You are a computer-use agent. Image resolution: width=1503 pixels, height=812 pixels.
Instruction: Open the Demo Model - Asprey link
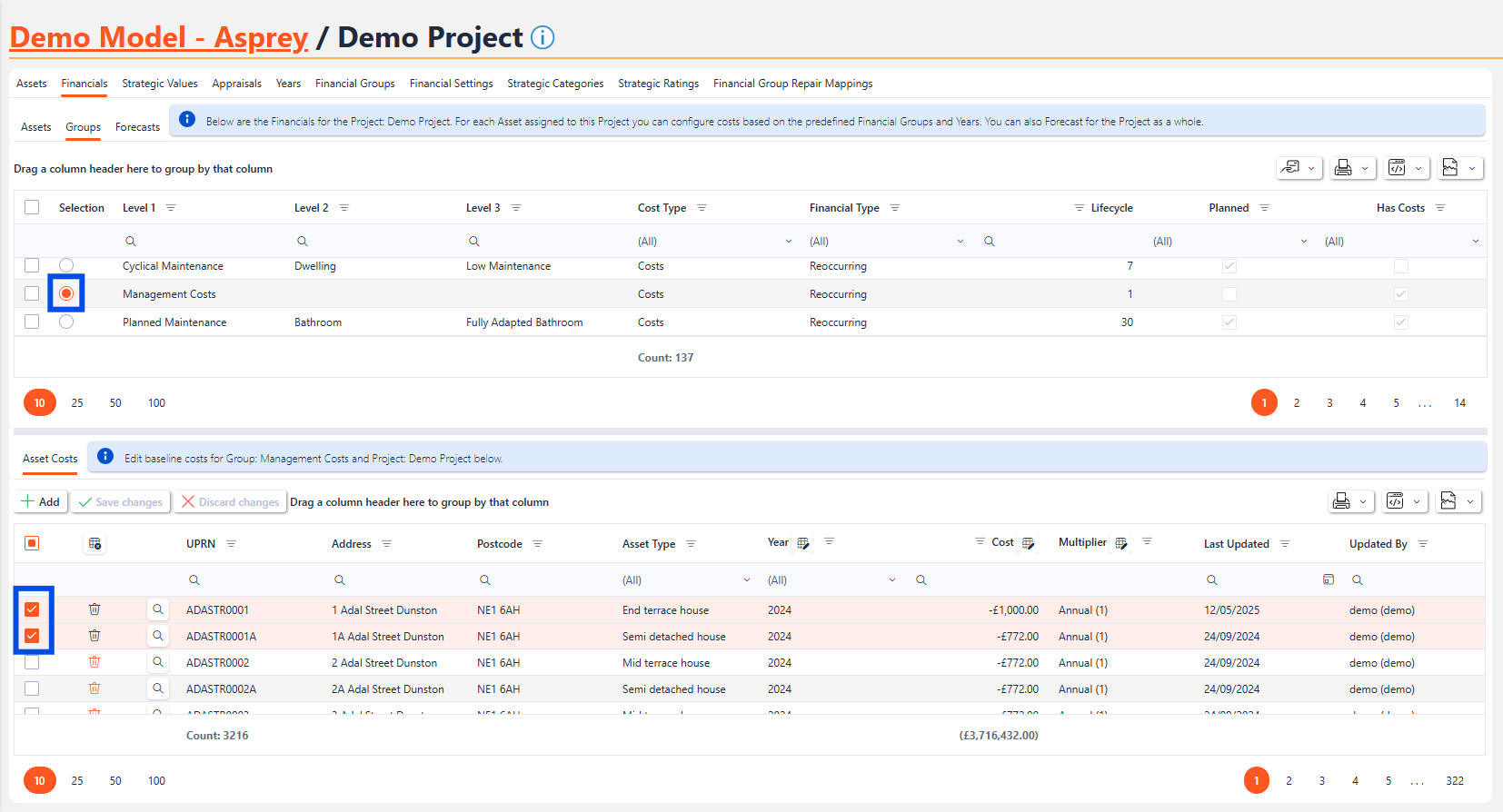click(159, 37)
